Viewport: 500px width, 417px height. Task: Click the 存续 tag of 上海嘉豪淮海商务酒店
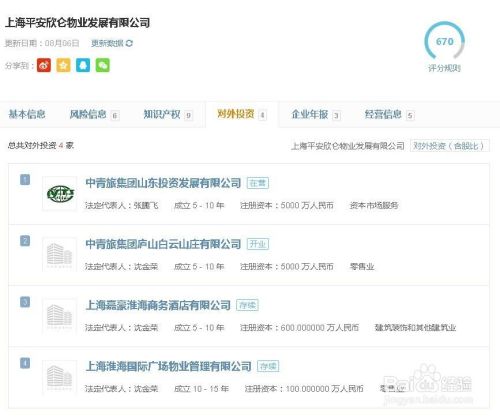[247, 305]
